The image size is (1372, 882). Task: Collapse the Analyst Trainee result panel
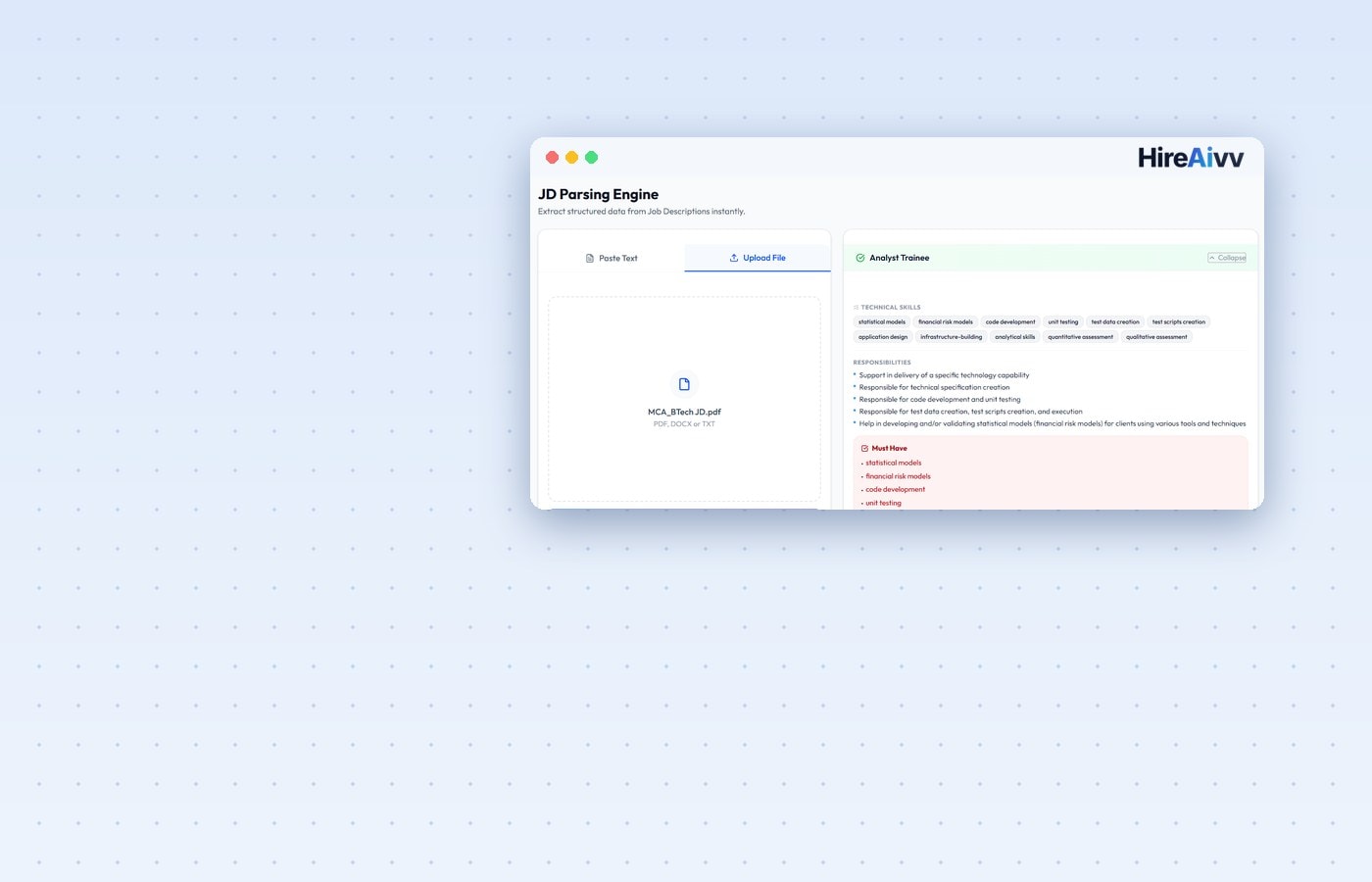pyautogui.click(x=1227, y=258)
